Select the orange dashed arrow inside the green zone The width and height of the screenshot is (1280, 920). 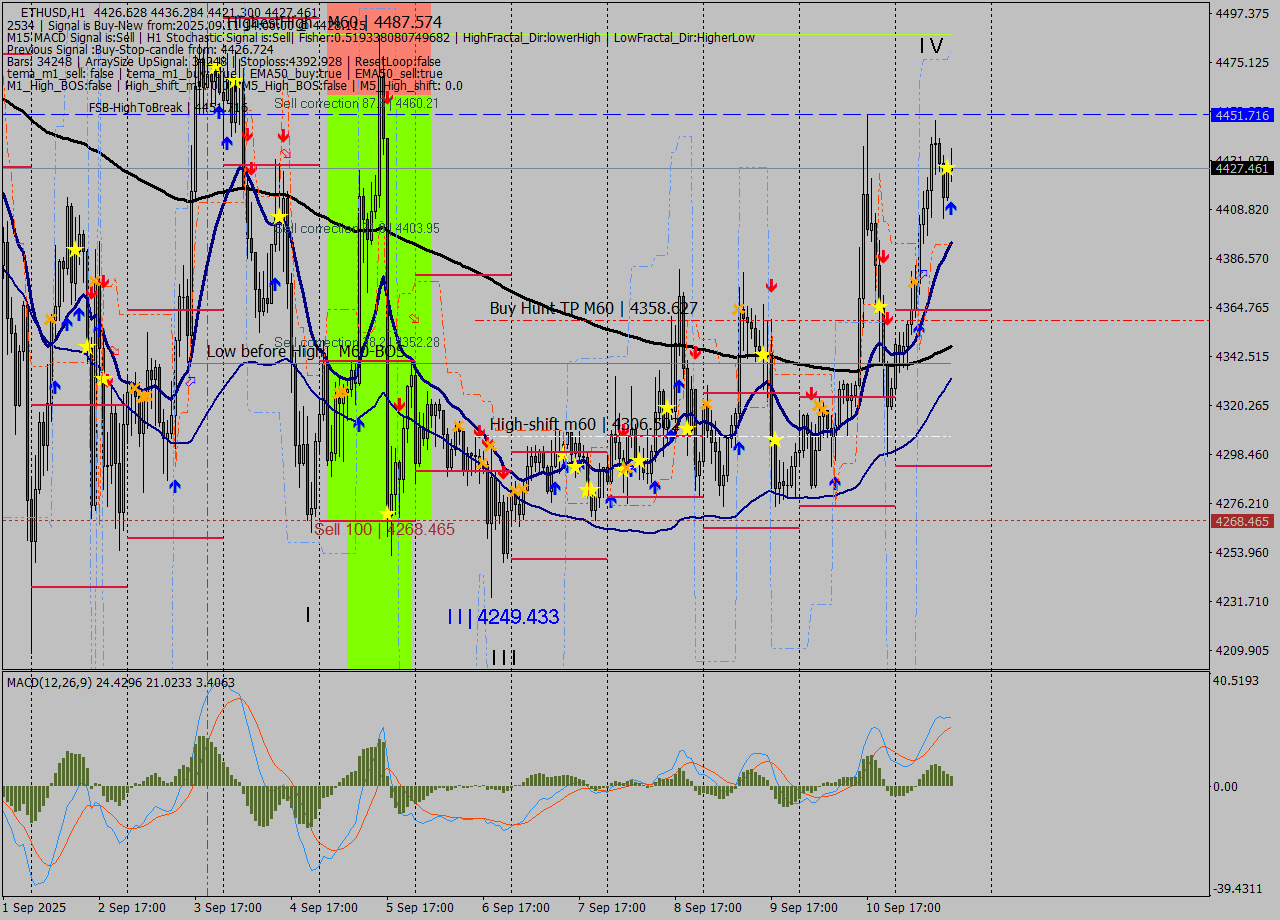412,318
